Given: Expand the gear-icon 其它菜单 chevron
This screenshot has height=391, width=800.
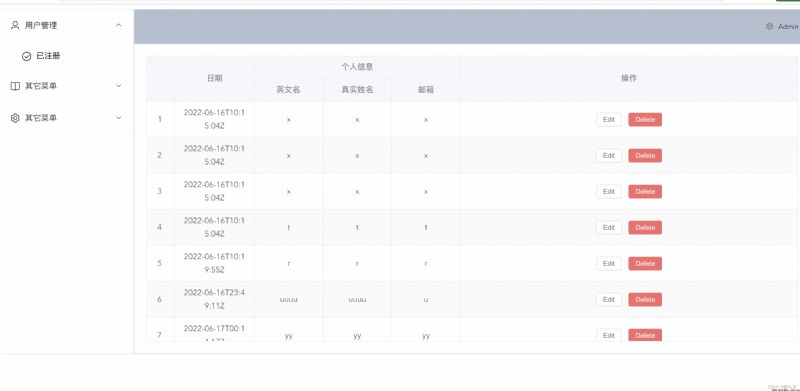Looking at the screenshot, I should pyautogui.click(x=118, y=118).
